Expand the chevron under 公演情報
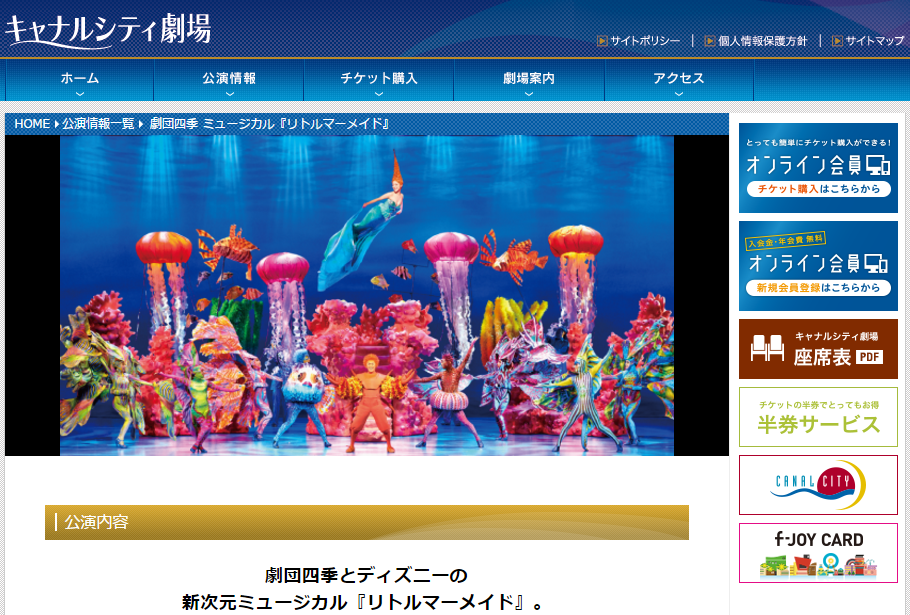This screenshot has width=910, height=615. (230, 94)
